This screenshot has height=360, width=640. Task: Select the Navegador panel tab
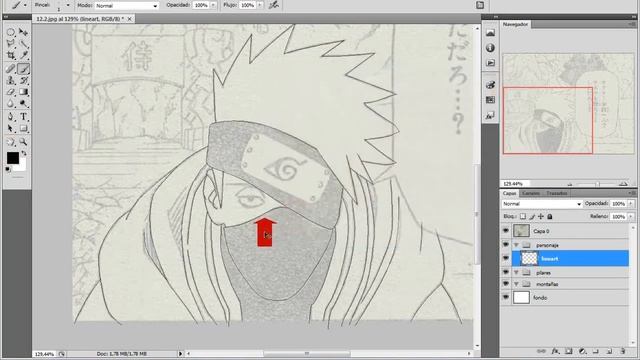[515, 24]
